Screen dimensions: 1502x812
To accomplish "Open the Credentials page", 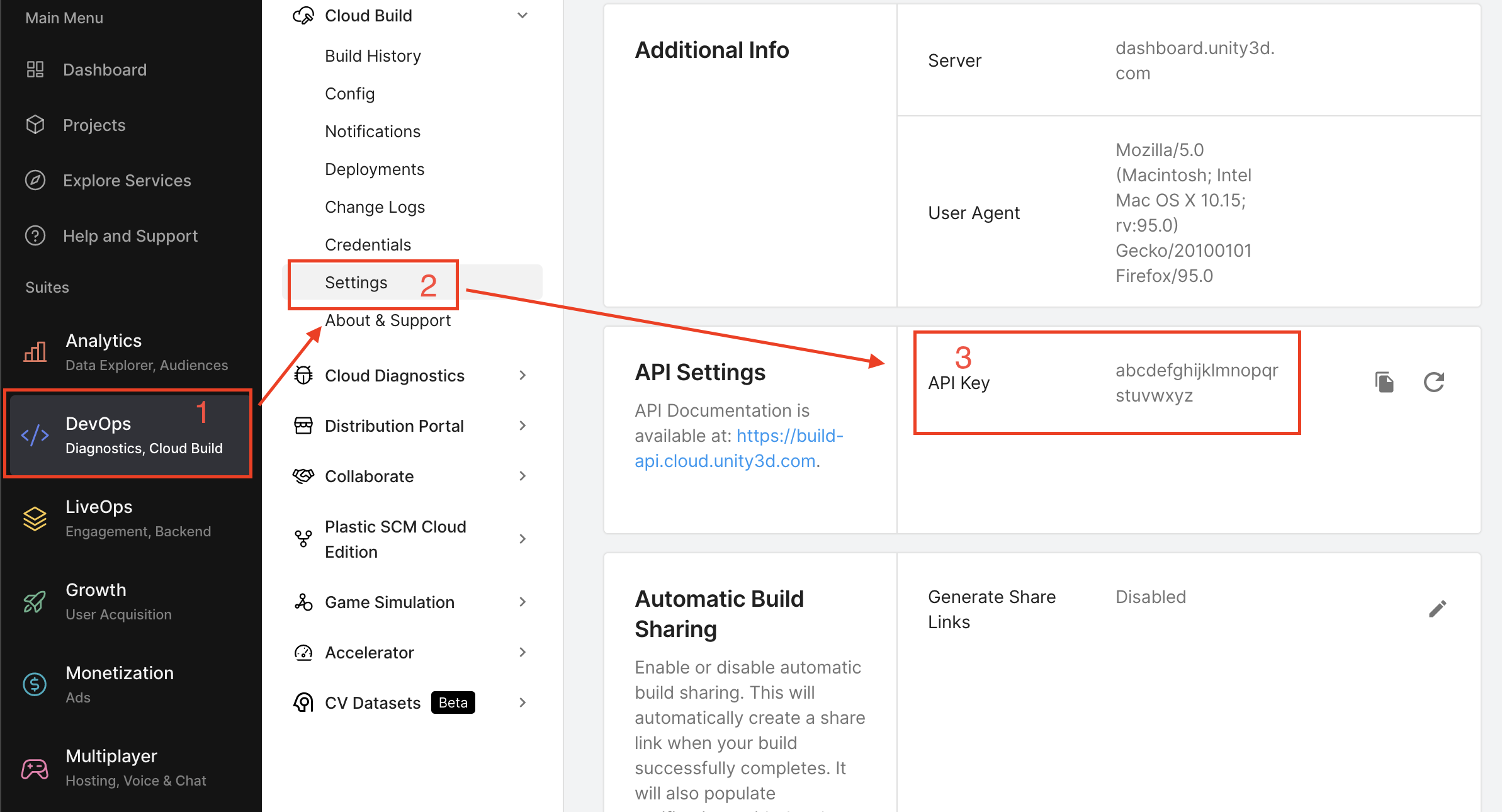I will (368, 245).
